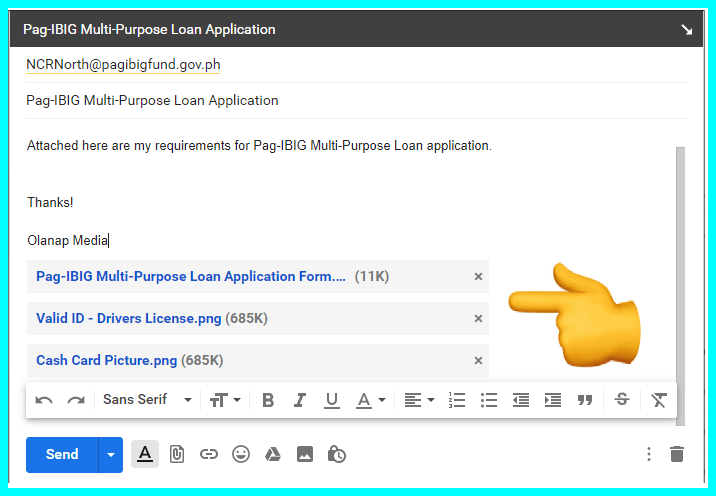Click the 'Attached here are my requirements' sentence

259,146
